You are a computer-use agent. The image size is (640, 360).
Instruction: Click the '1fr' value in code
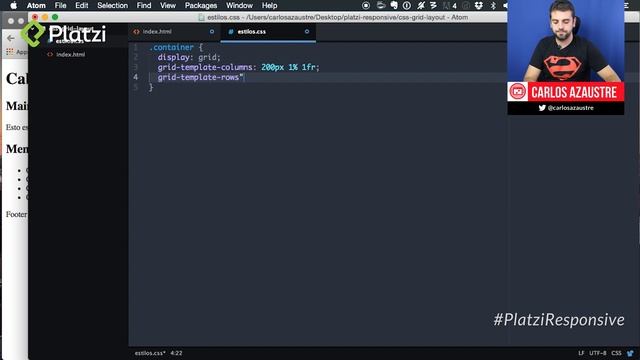pyautogui.click(x=308, y=67)
